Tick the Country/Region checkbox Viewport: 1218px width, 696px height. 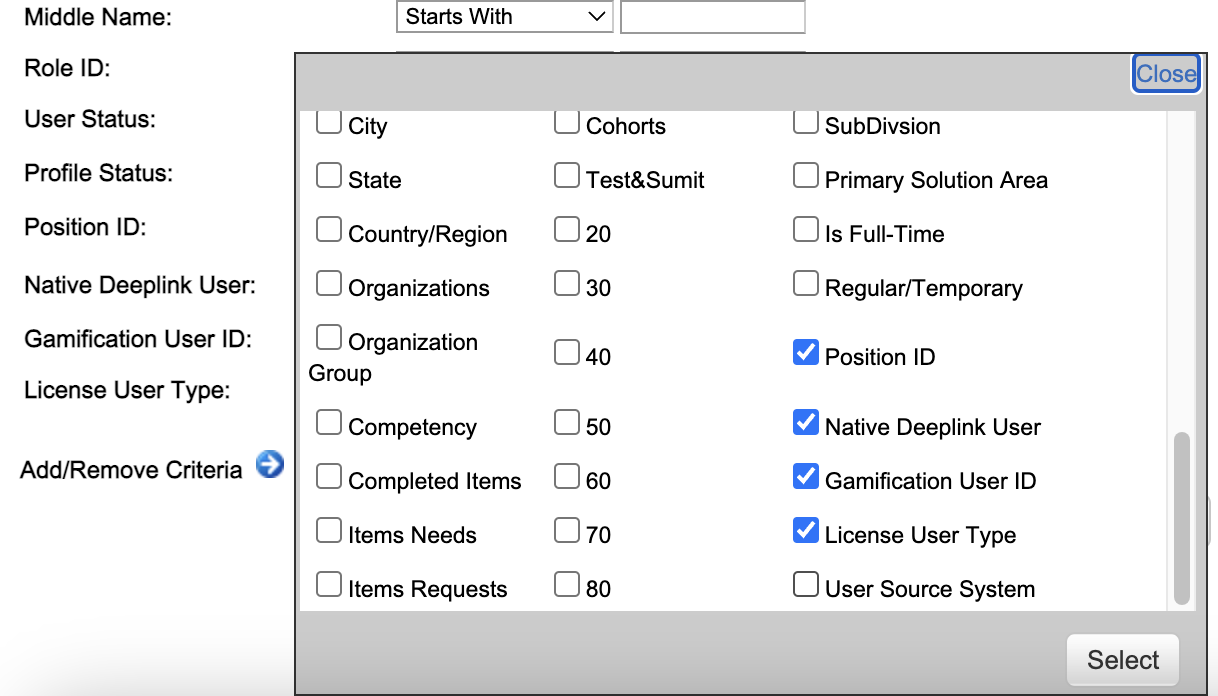329,230
